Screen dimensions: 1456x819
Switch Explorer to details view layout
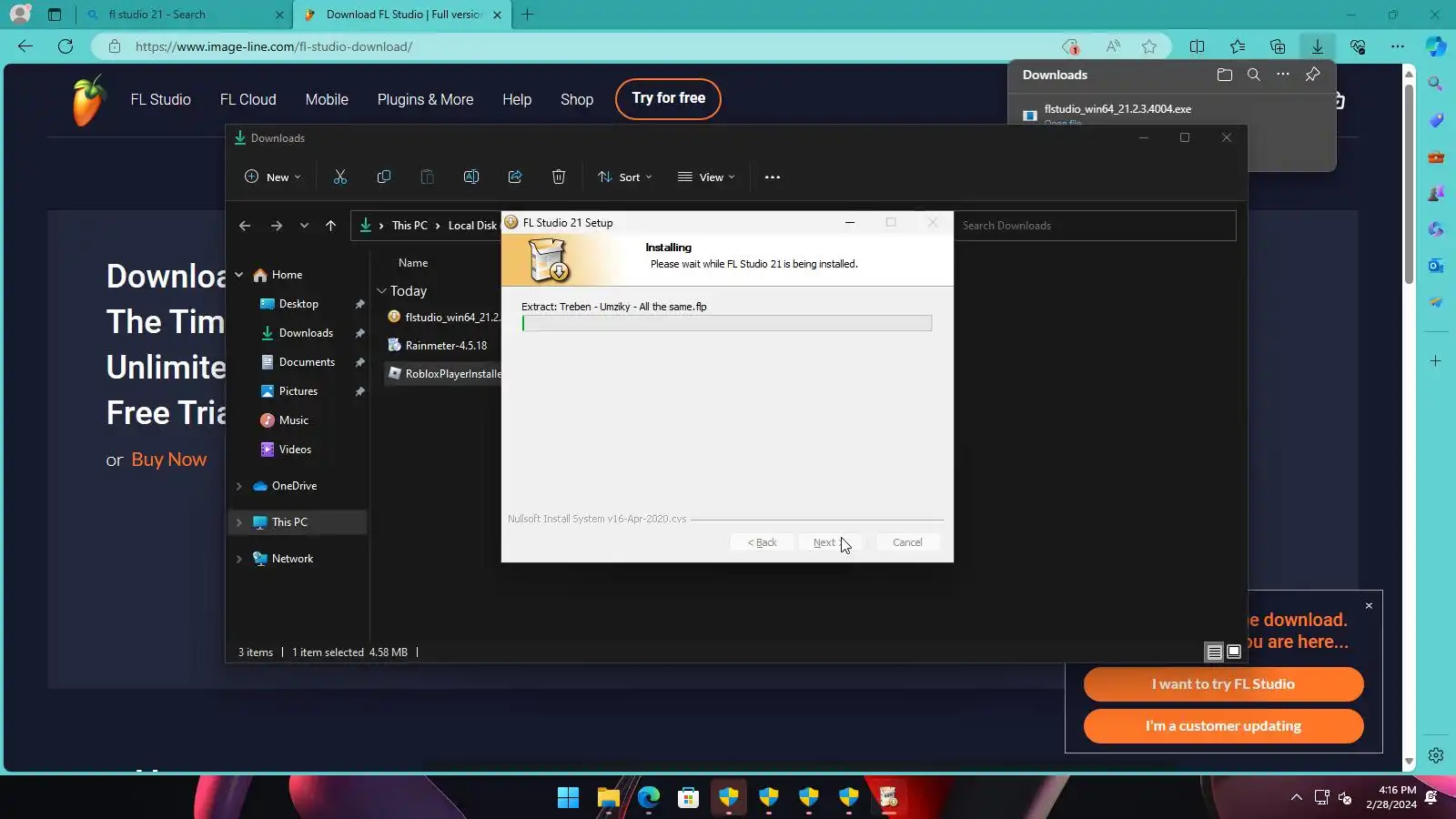[x=1214, y=652]
